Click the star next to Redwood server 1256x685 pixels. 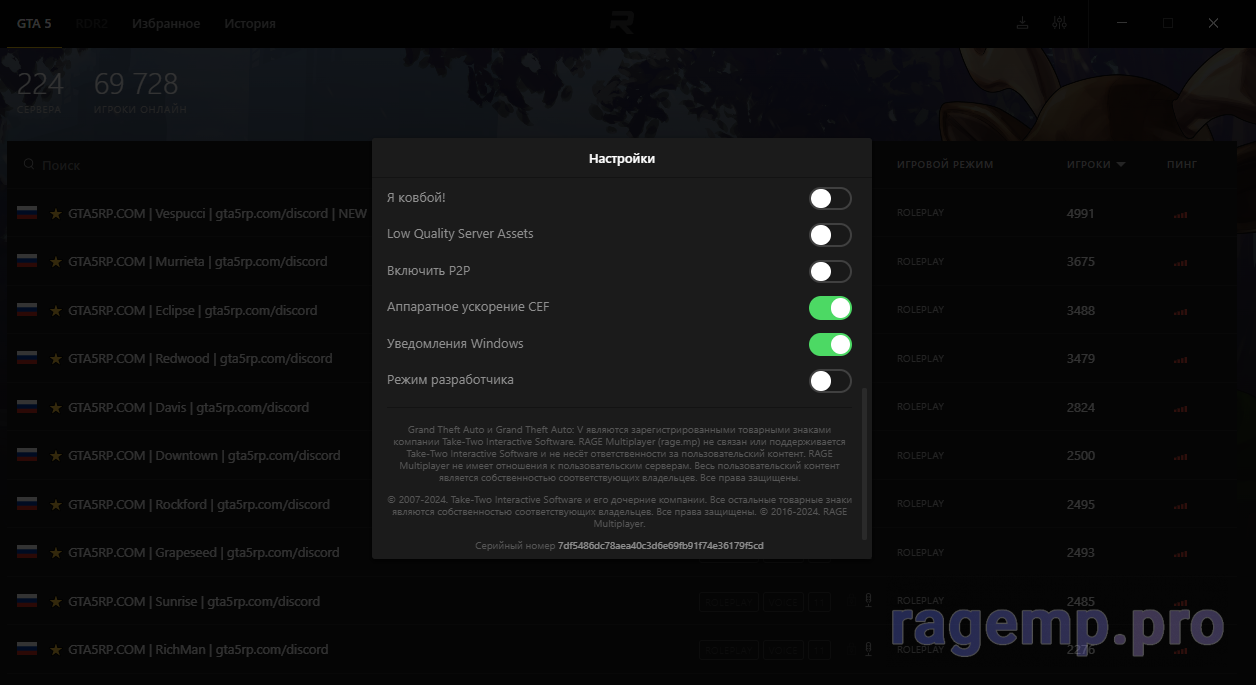pyautogui.click(x=56, y=359)
